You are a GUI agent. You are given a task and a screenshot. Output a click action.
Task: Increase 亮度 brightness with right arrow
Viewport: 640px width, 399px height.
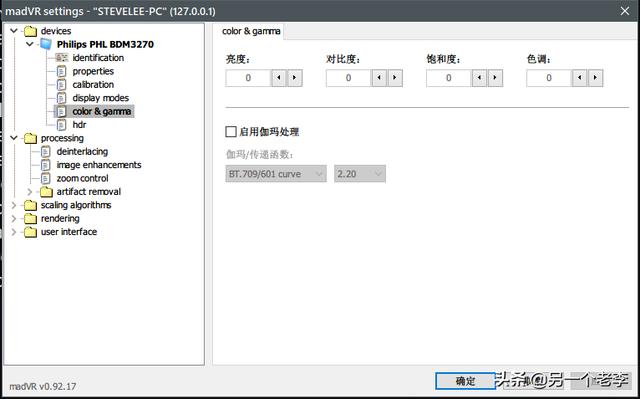(295, 78)
